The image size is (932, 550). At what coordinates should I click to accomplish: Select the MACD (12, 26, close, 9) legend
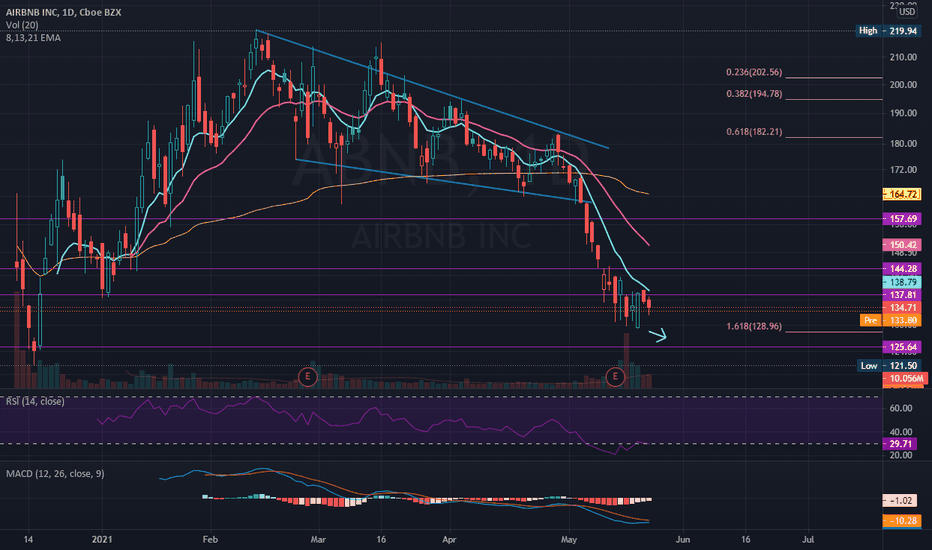(55, 474)
